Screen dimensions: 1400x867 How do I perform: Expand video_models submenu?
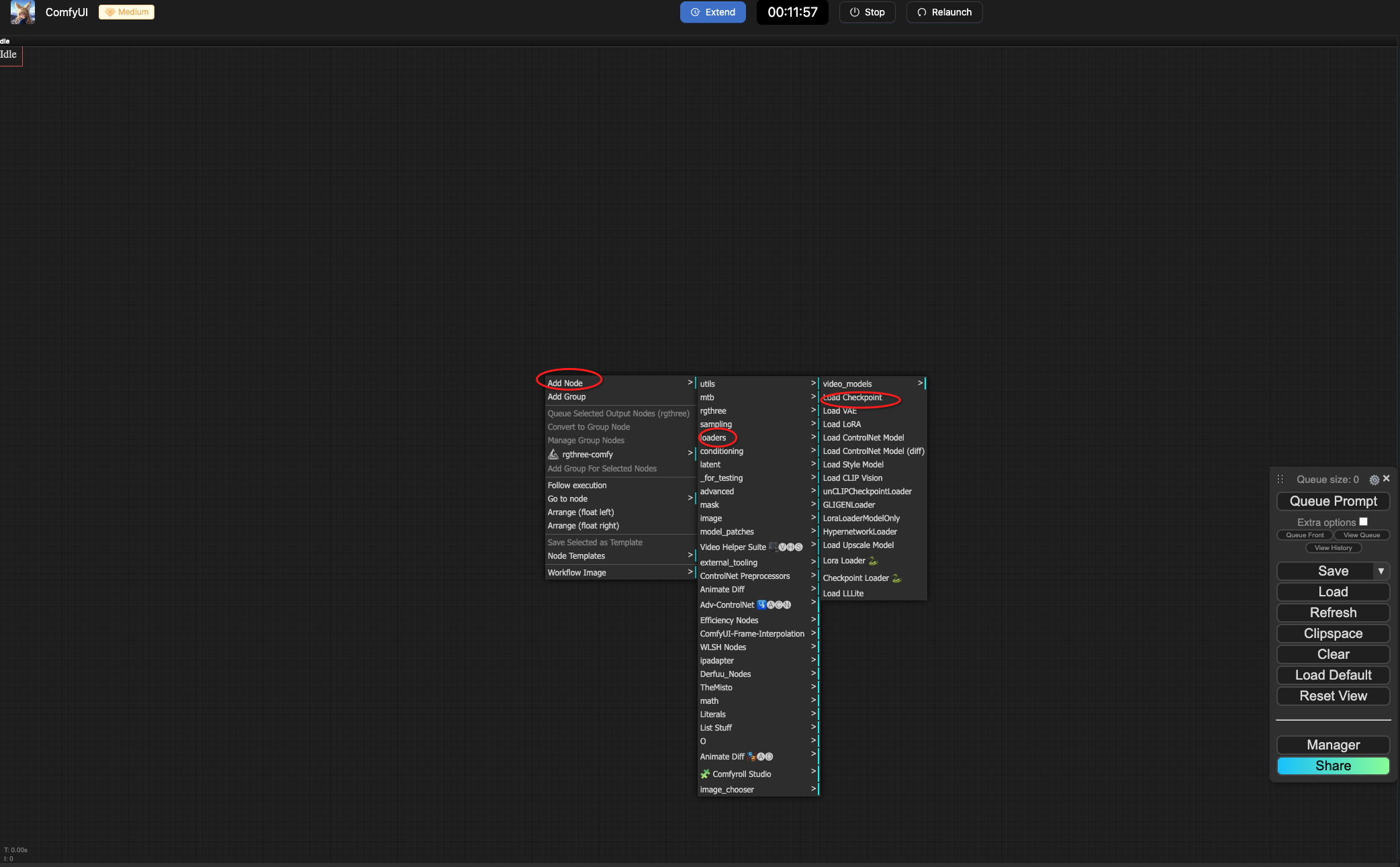click(847, 384)
